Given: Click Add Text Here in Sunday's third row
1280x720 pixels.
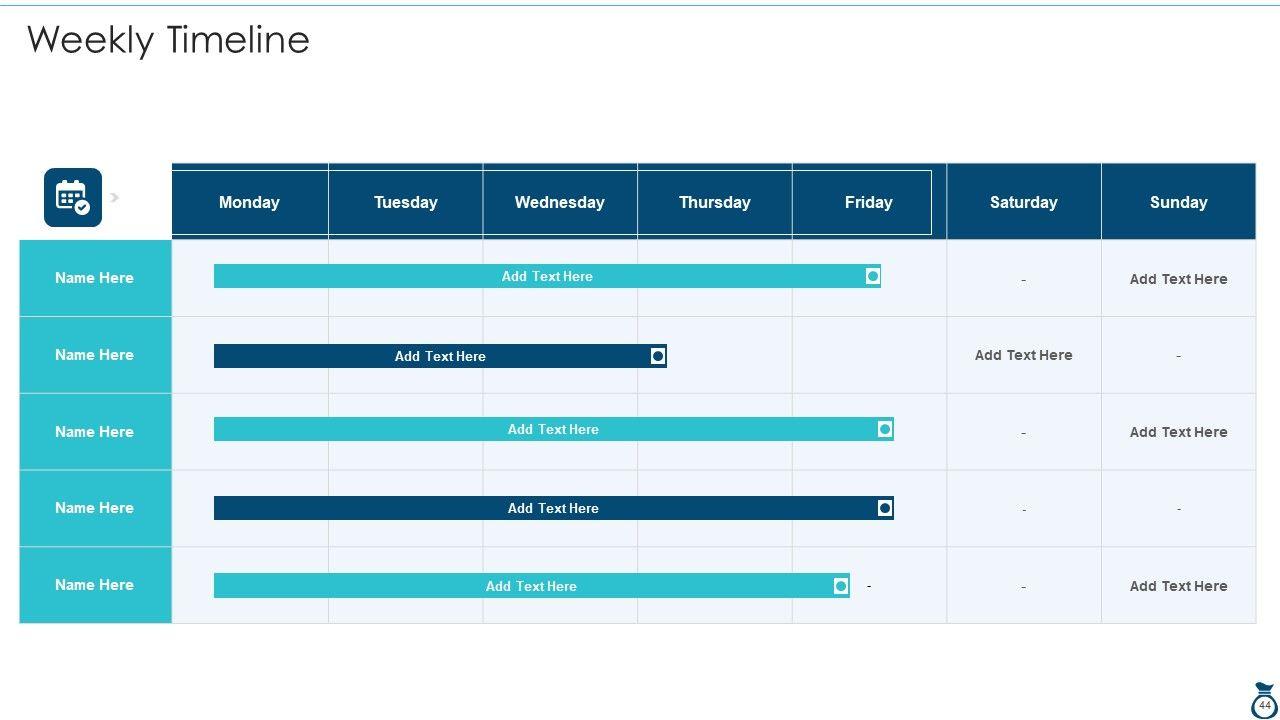Looking at the screenshot, I should [1178, 432].
